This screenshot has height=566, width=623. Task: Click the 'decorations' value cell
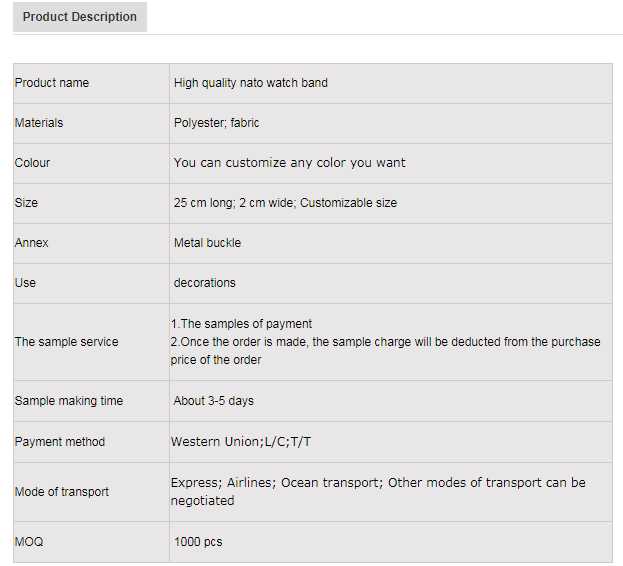point(205,283)
